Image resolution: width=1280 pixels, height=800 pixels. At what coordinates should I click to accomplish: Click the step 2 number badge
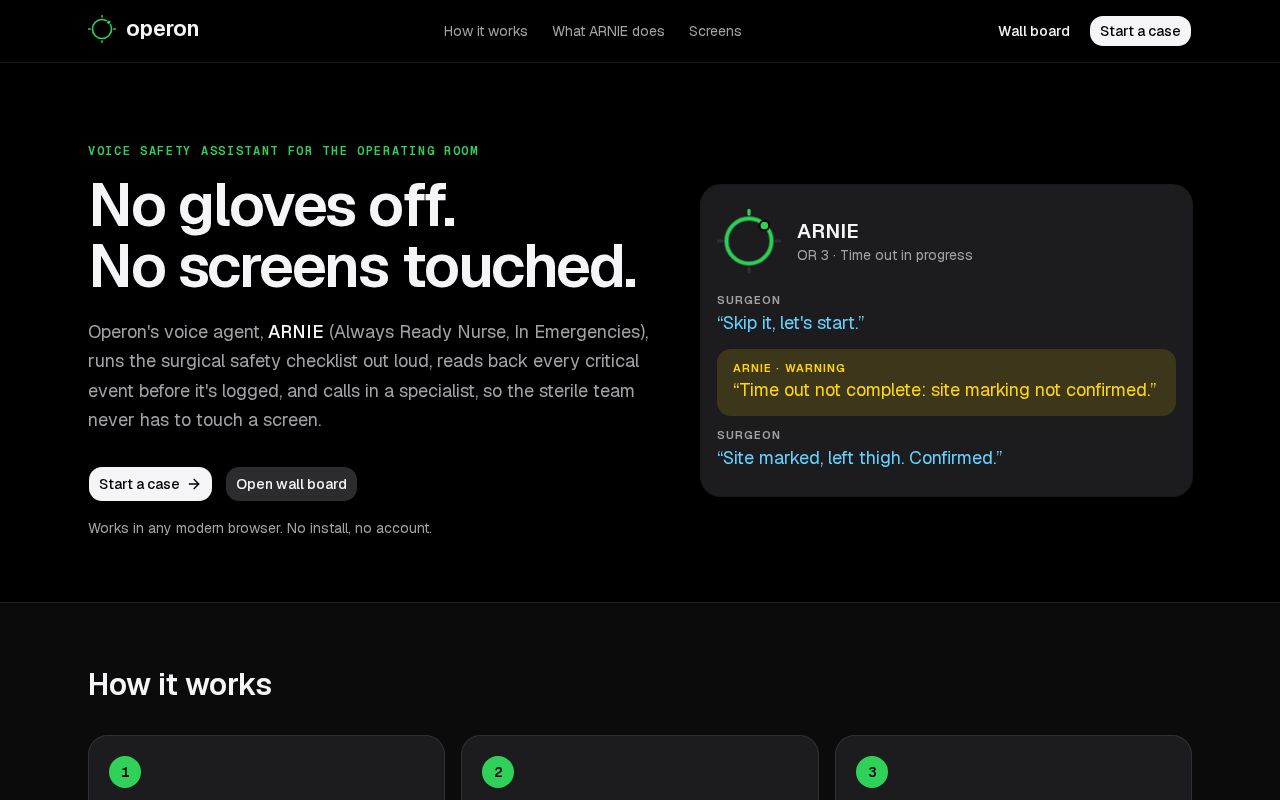point(498,772)
